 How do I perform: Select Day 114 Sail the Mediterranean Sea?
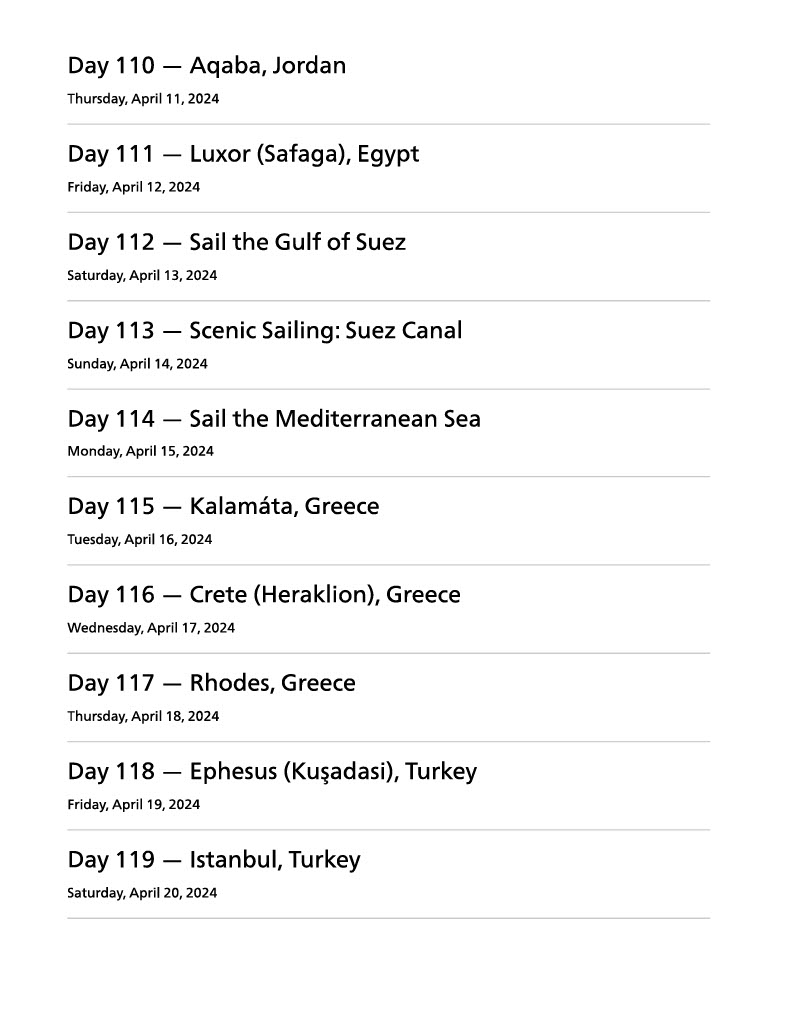[x=274, y=418]
